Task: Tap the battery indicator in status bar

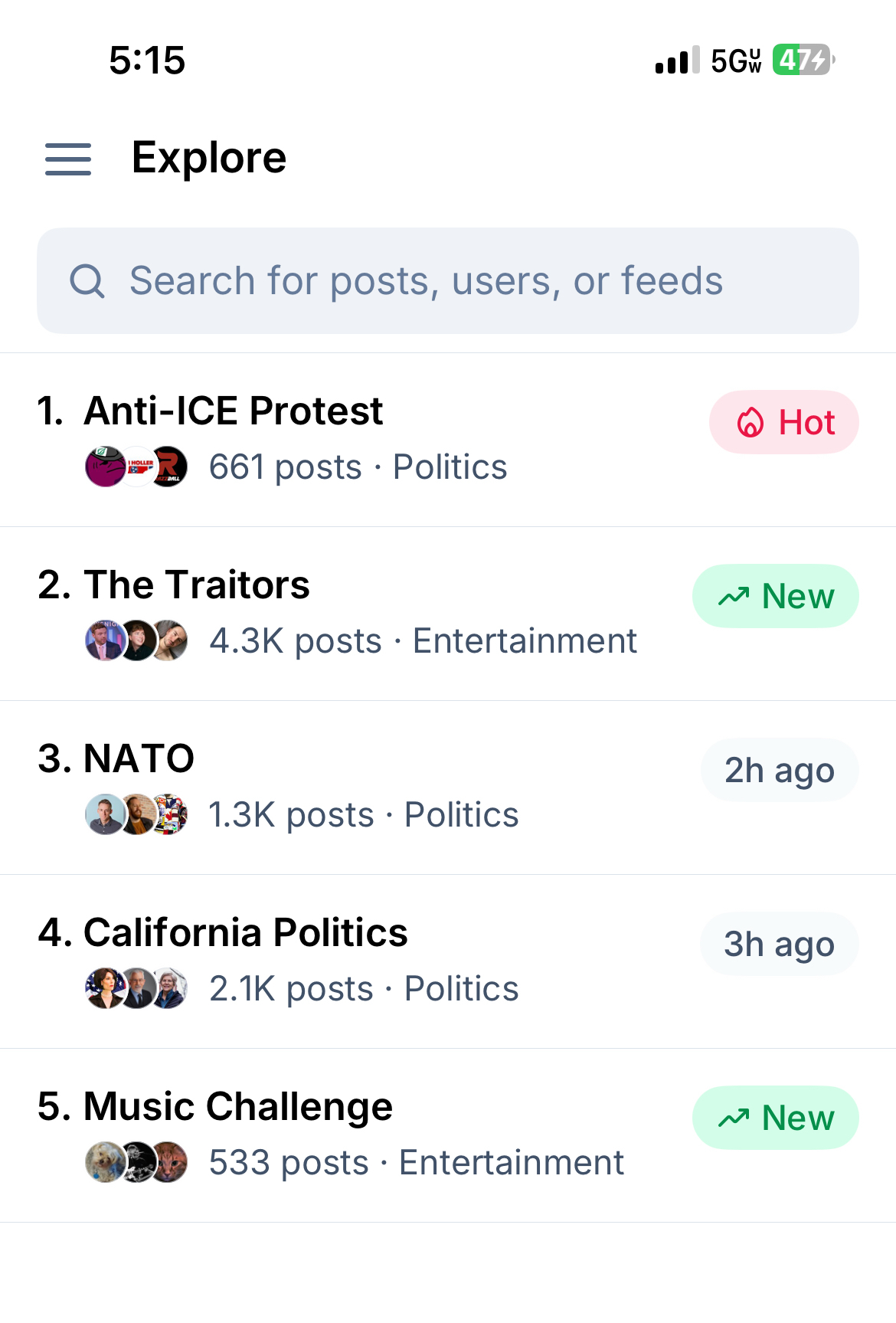Action: click(803, 60)
